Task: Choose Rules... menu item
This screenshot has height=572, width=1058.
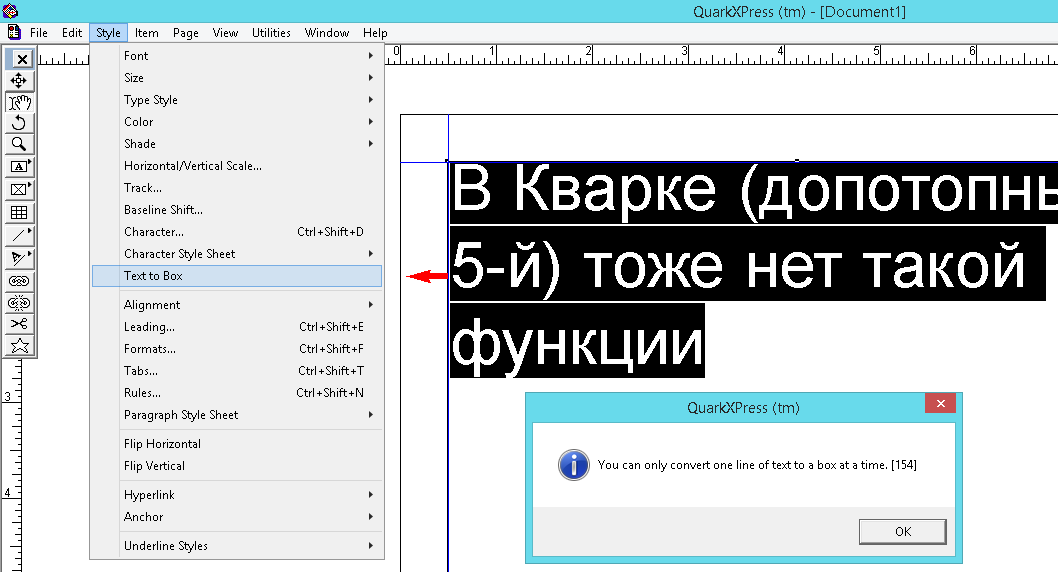Action: click(x=237, y=393)
